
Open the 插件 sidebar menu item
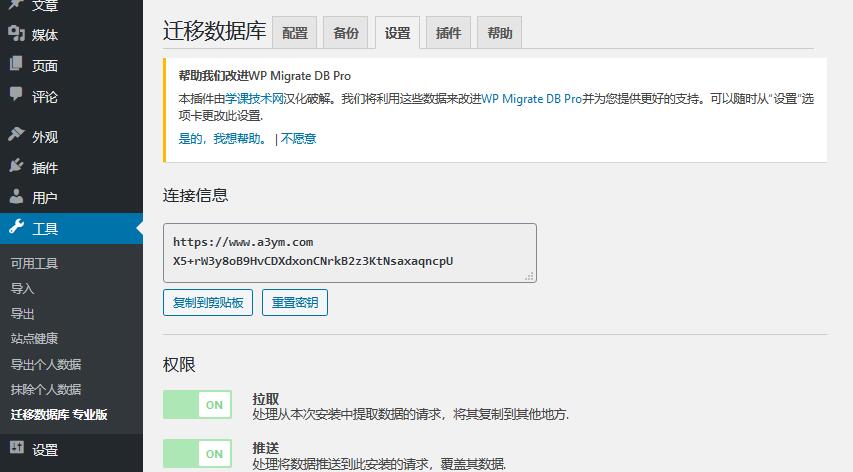click(x=71, y=167)
